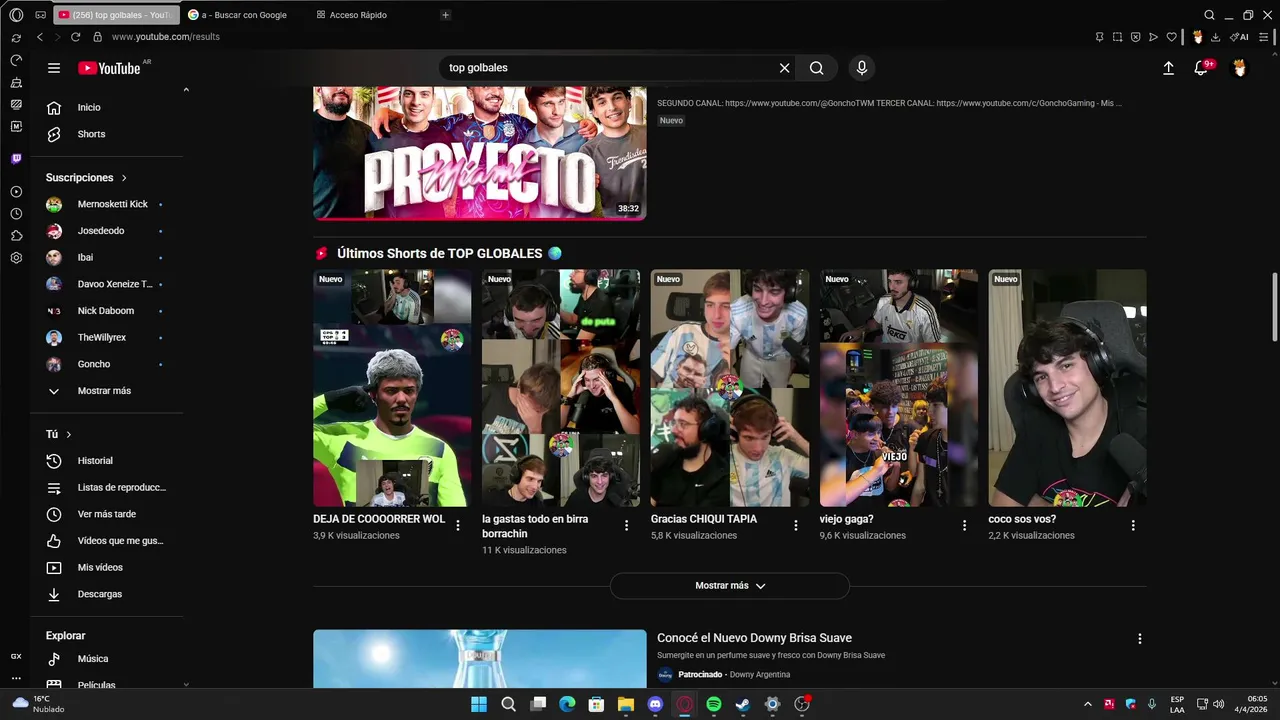
Task: Open a new browser tab
Action: click(x=445, y=15)
